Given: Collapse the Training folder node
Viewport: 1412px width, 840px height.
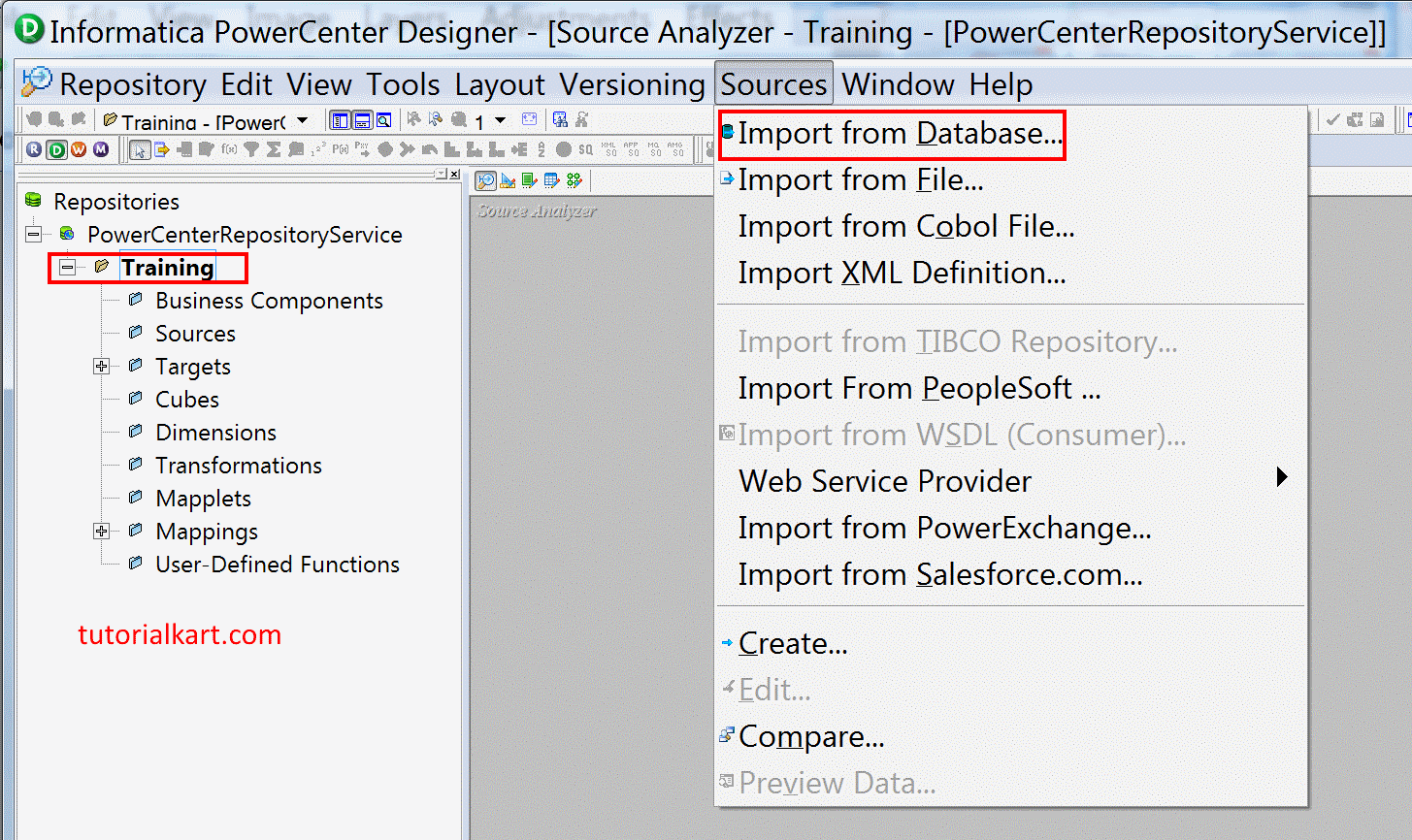Looking at the screenshot, I should [67, 267].
